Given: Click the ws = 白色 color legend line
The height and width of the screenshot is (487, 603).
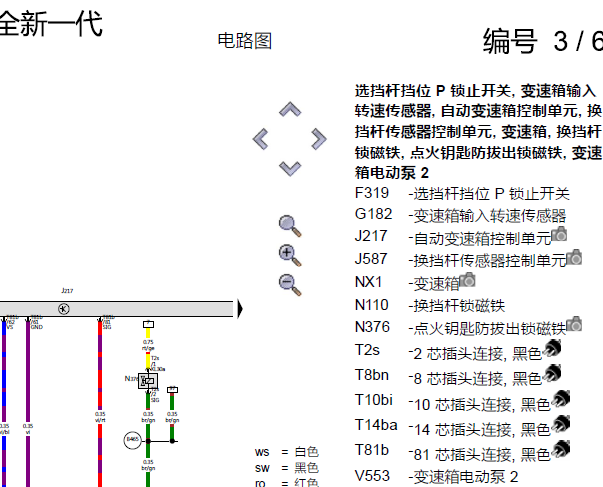Looking at the screenshot, I should (x=287, y=452).
